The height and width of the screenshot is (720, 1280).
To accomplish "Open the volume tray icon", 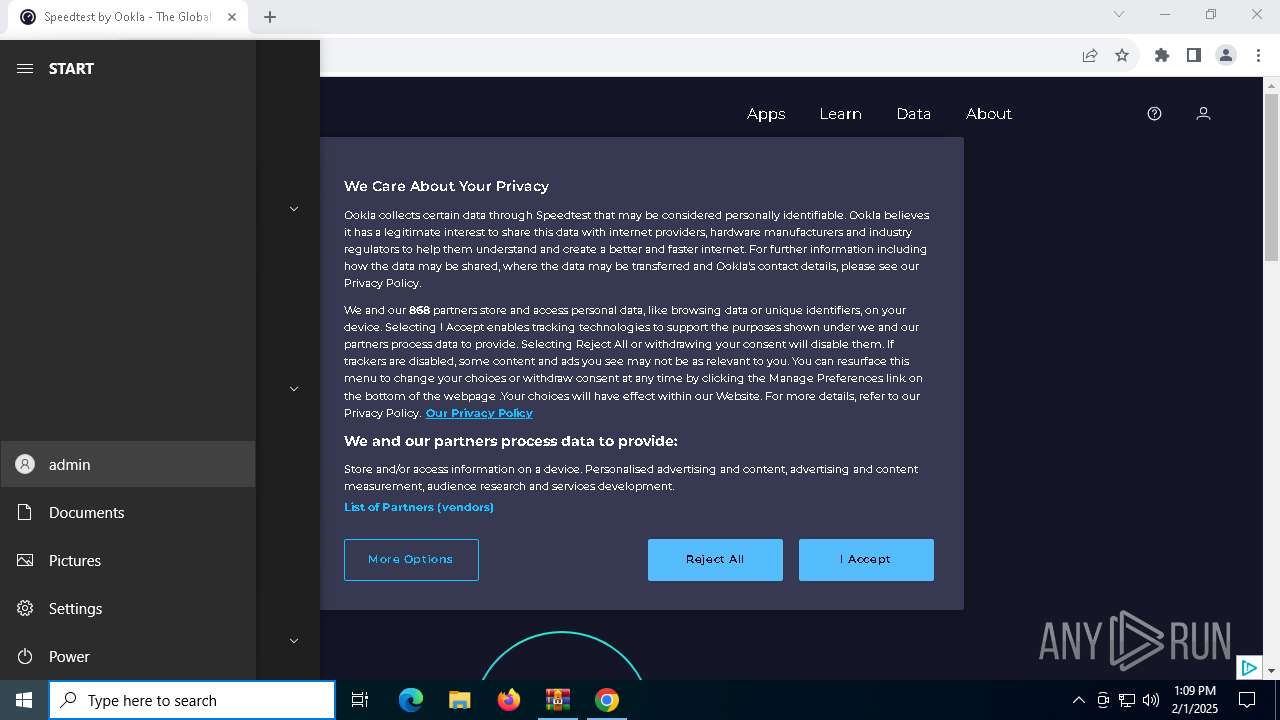I will point(1151,700).
